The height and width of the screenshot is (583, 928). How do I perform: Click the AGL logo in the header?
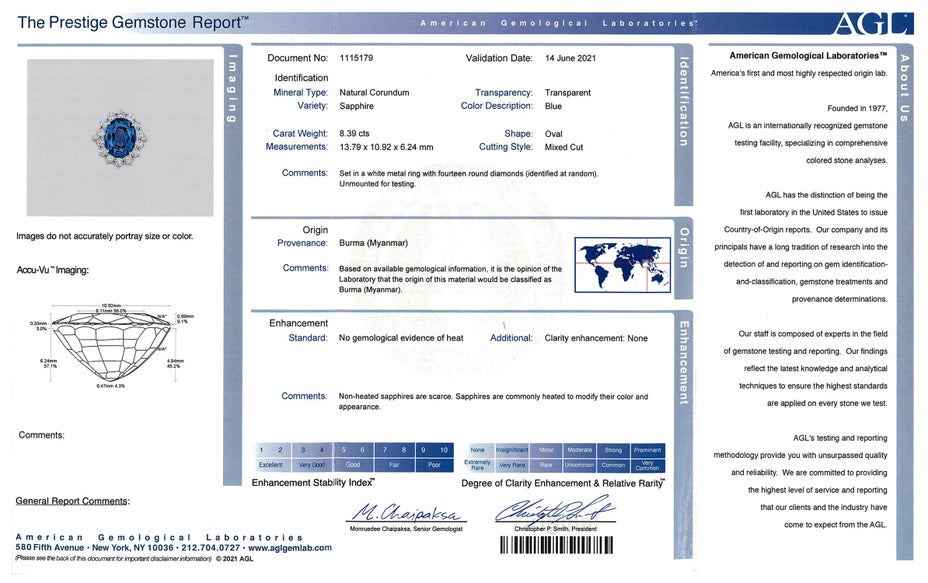click(x=872, y=22)
